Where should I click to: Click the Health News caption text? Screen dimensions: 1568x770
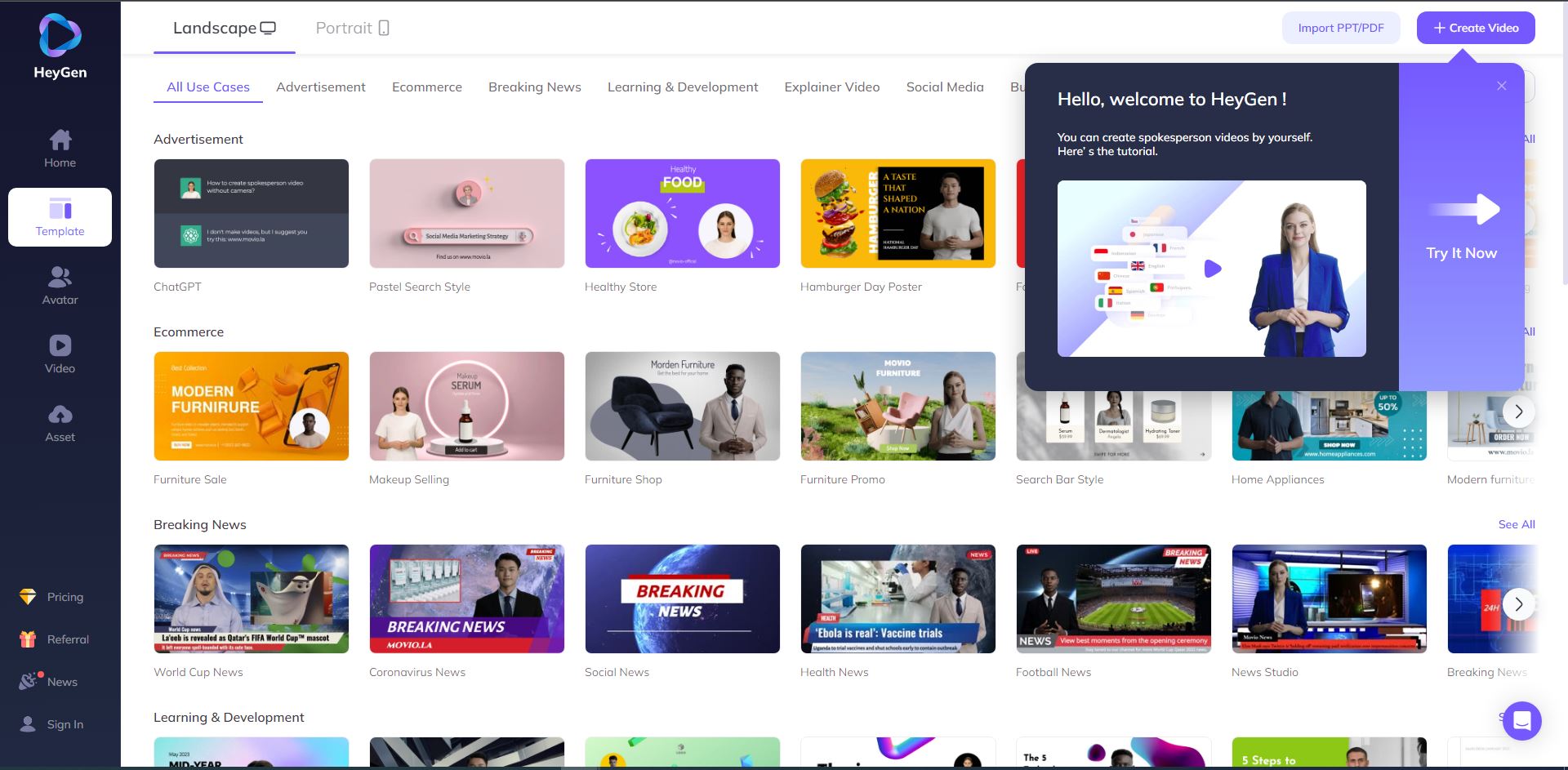click(835, 672)
